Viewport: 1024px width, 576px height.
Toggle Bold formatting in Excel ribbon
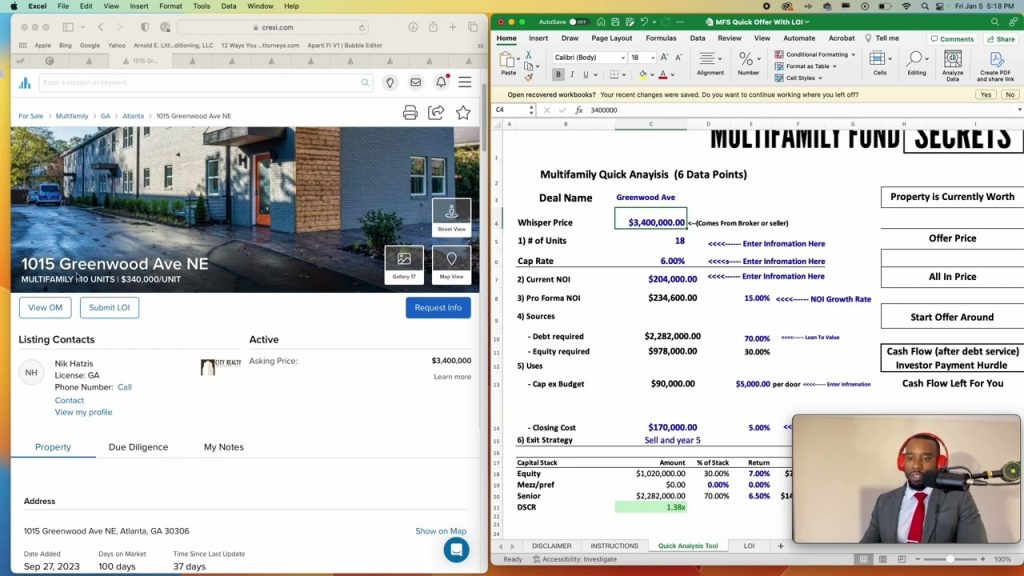pyautogui.click(x=558, y=74)
